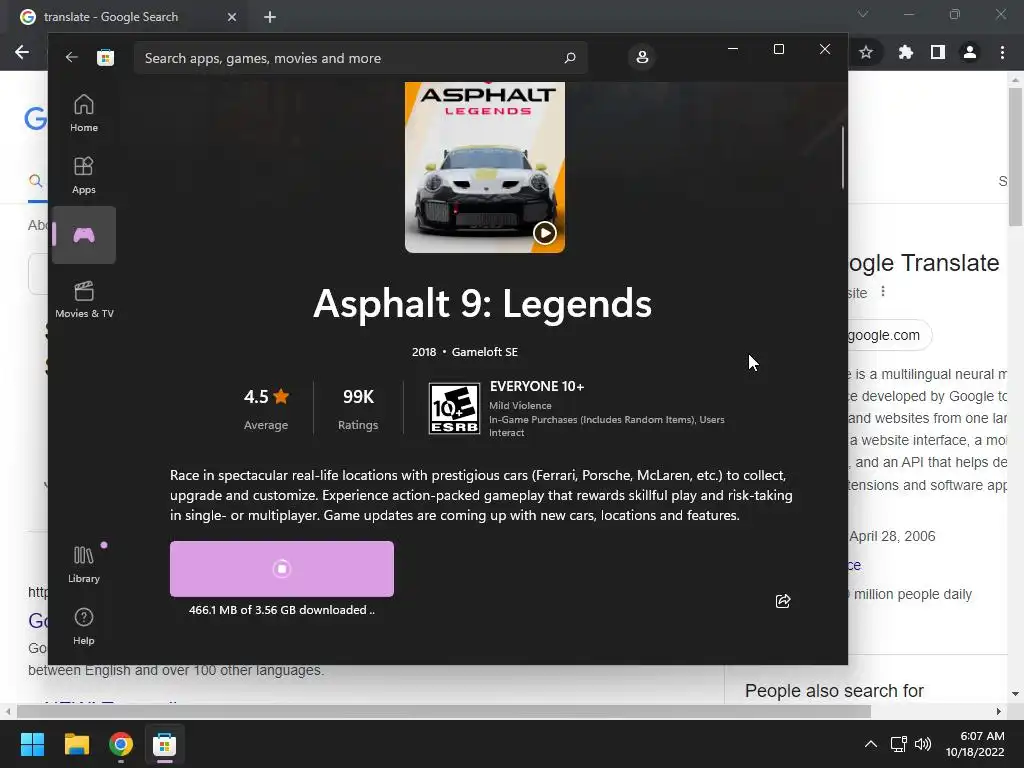
Task: Click Chrome page vertical scrollbar
Action: (x=1015, y=157)
